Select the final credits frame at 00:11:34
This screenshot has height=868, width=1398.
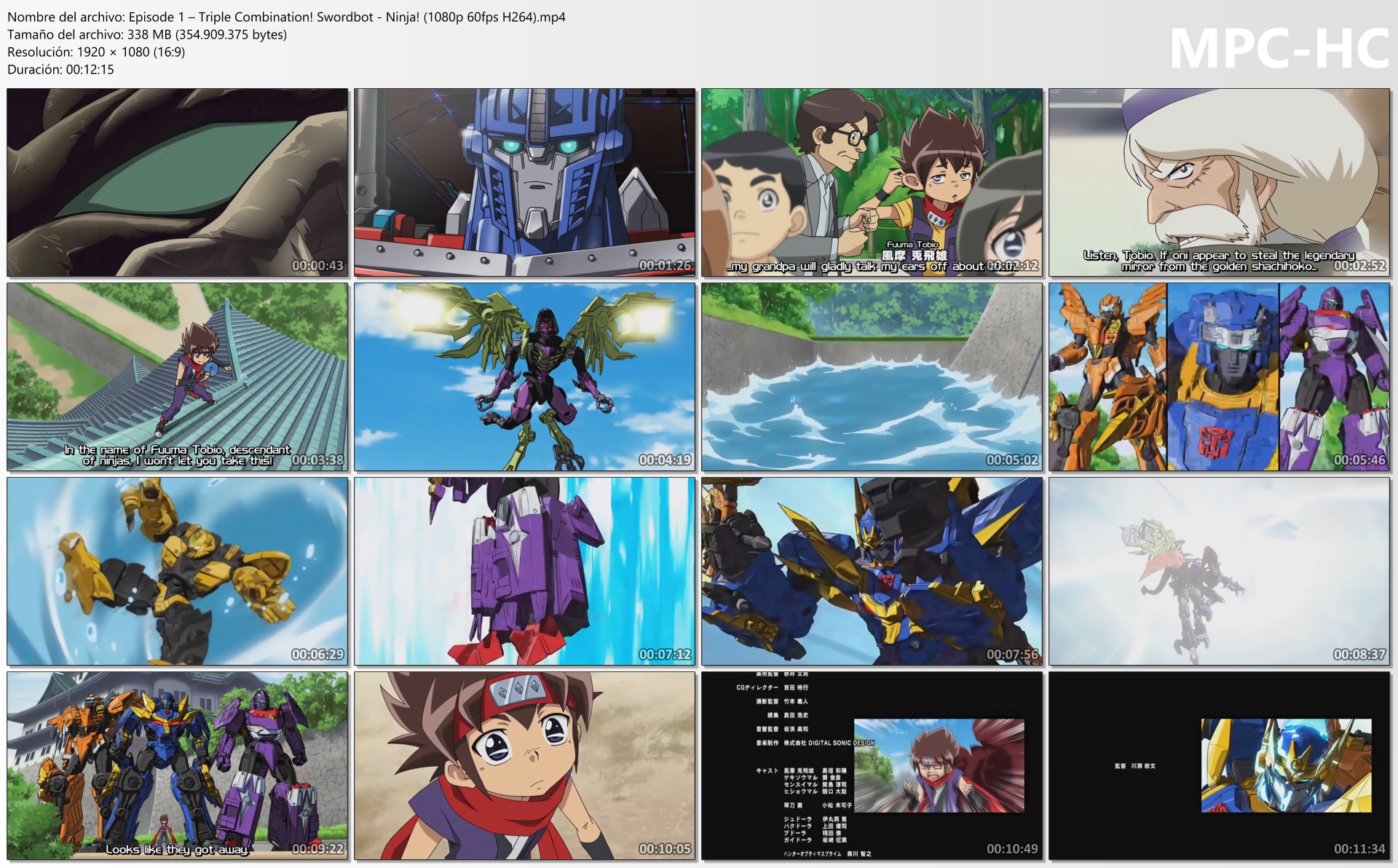pos(1220,766)
